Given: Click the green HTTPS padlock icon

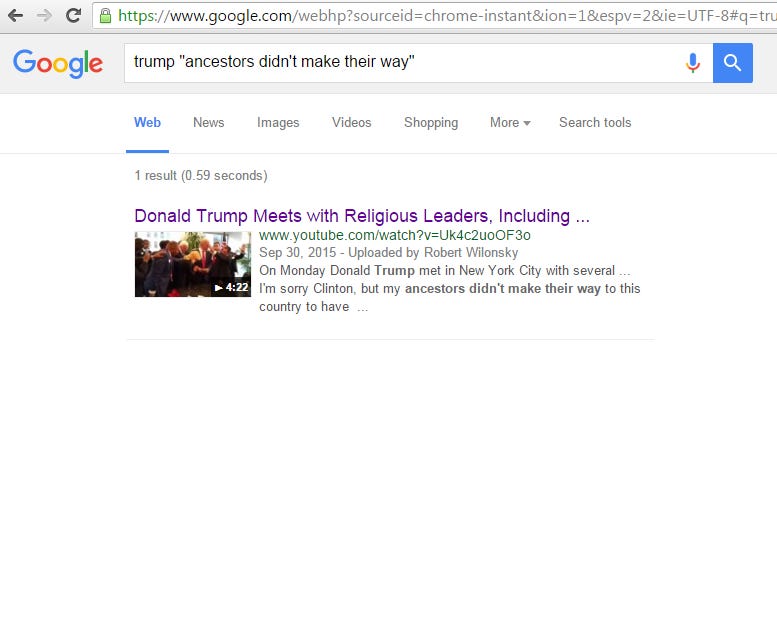Looking at the screenshot, I should click(105, 16).
